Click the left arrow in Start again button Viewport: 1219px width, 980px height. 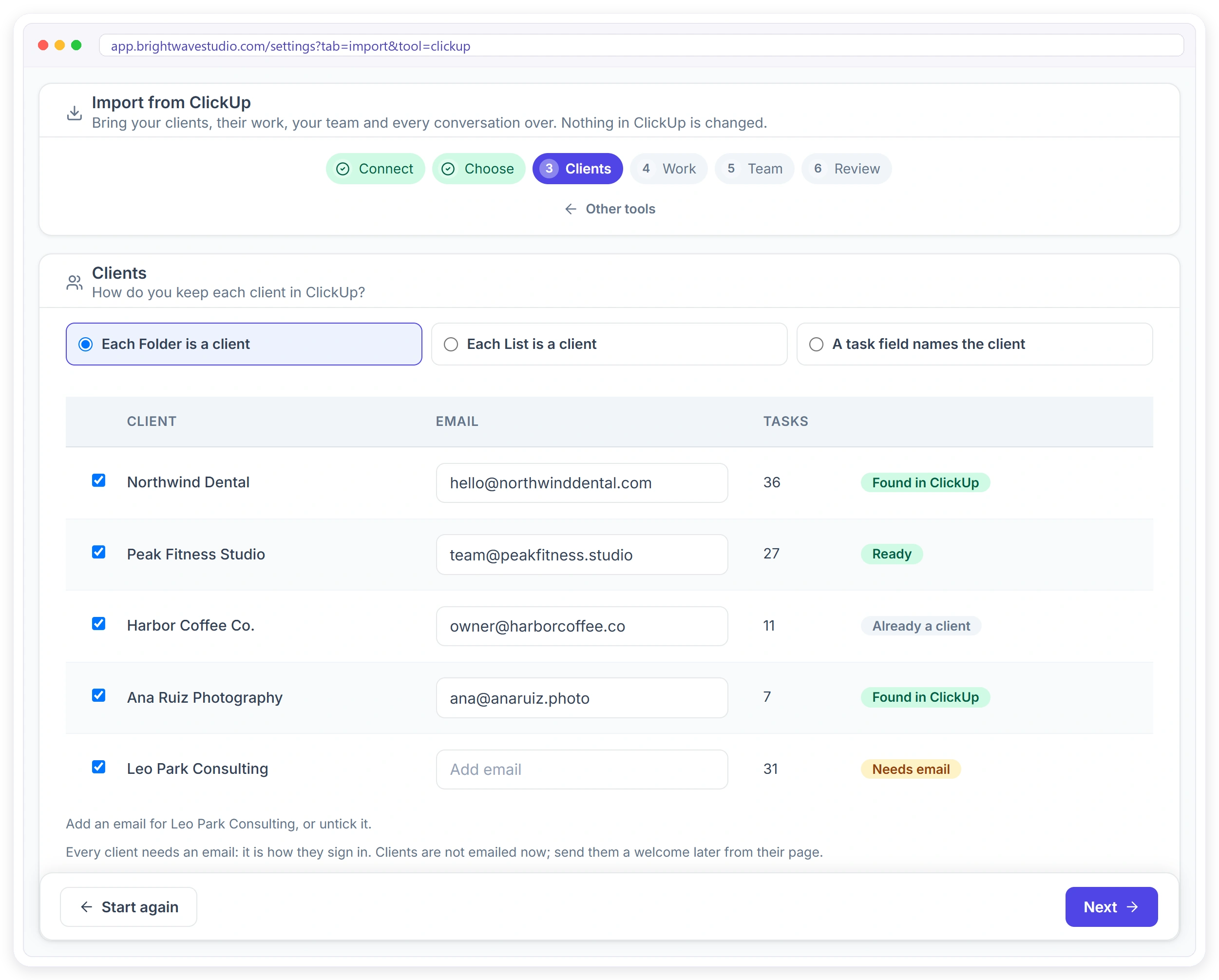[87, 907]
